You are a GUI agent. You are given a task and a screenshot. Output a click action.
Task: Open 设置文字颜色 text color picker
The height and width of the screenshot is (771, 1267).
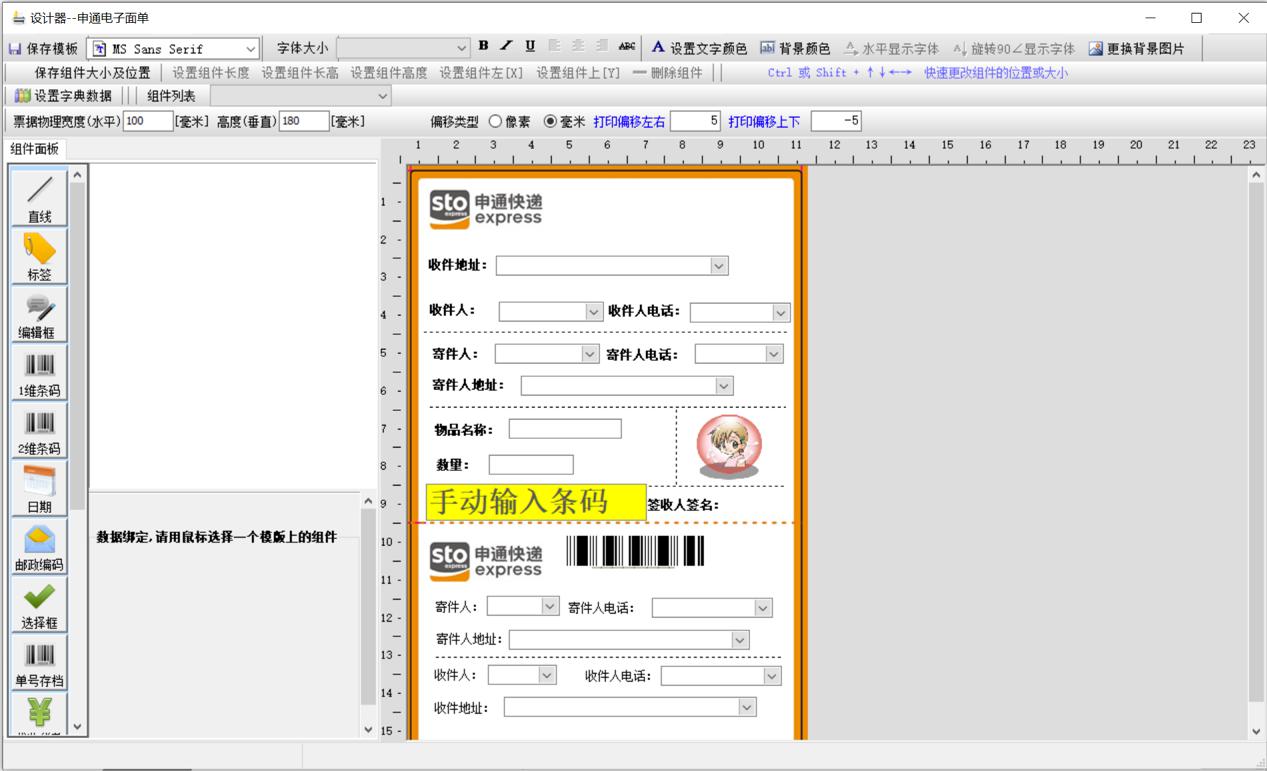click(x=699, y=48)
